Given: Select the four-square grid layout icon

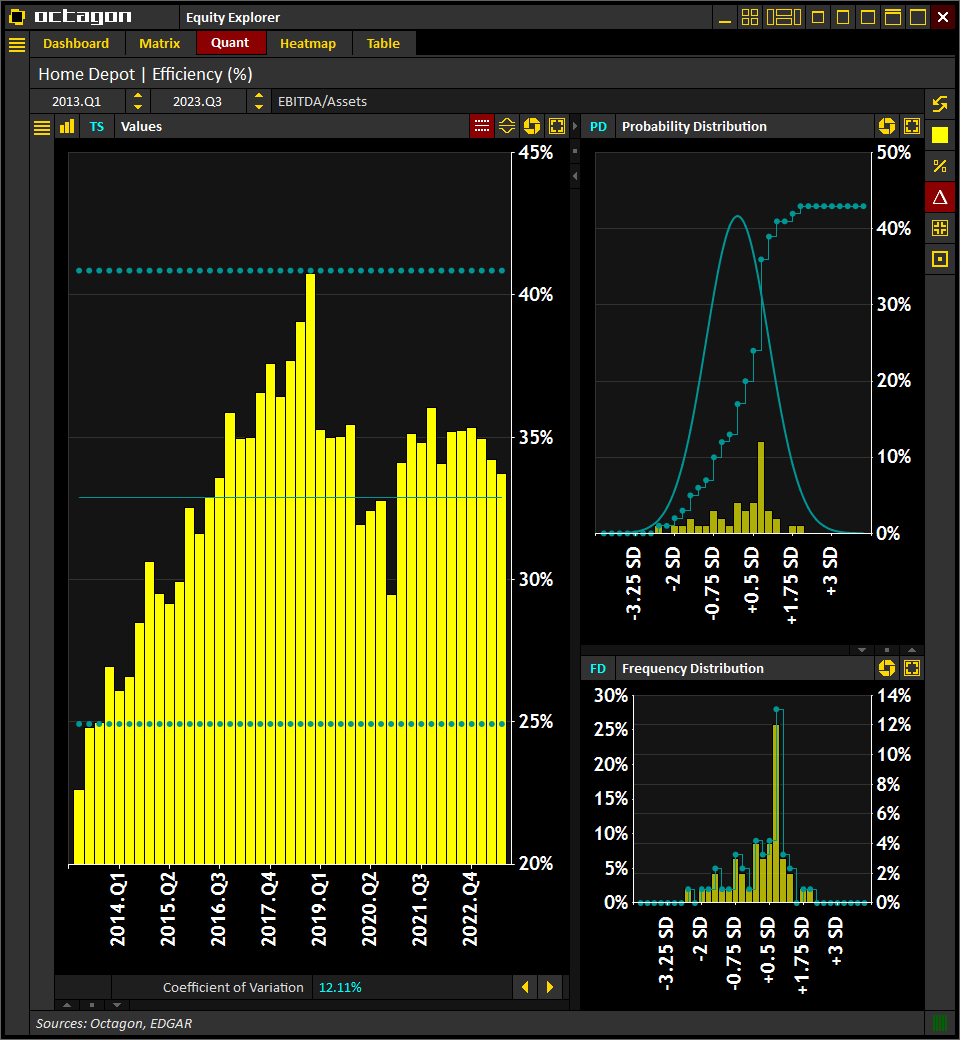Looking at the screenshot, I should pyautogui.click(x=750, y=17).
